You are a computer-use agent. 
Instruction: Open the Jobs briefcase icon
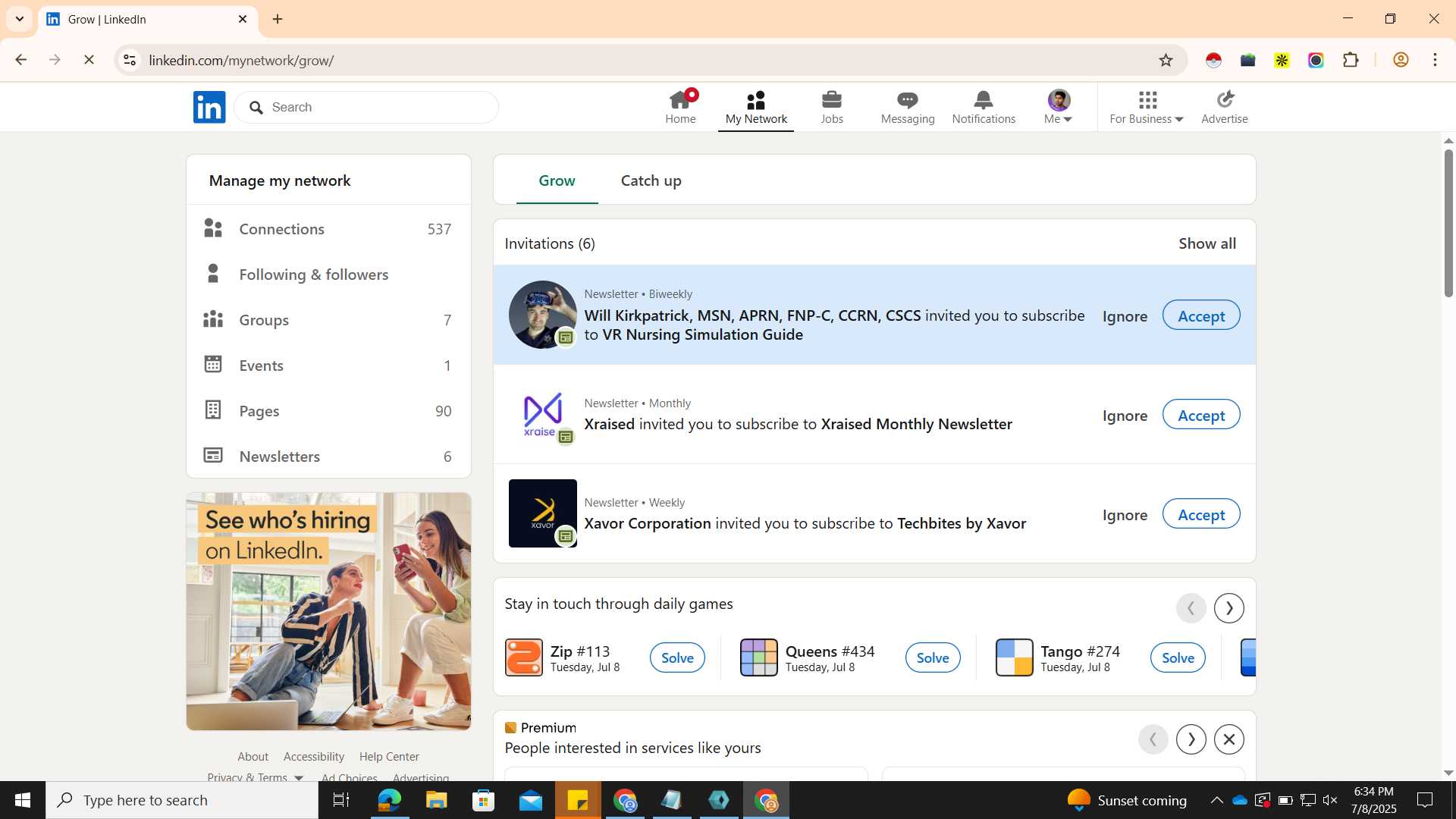(832, 107)
